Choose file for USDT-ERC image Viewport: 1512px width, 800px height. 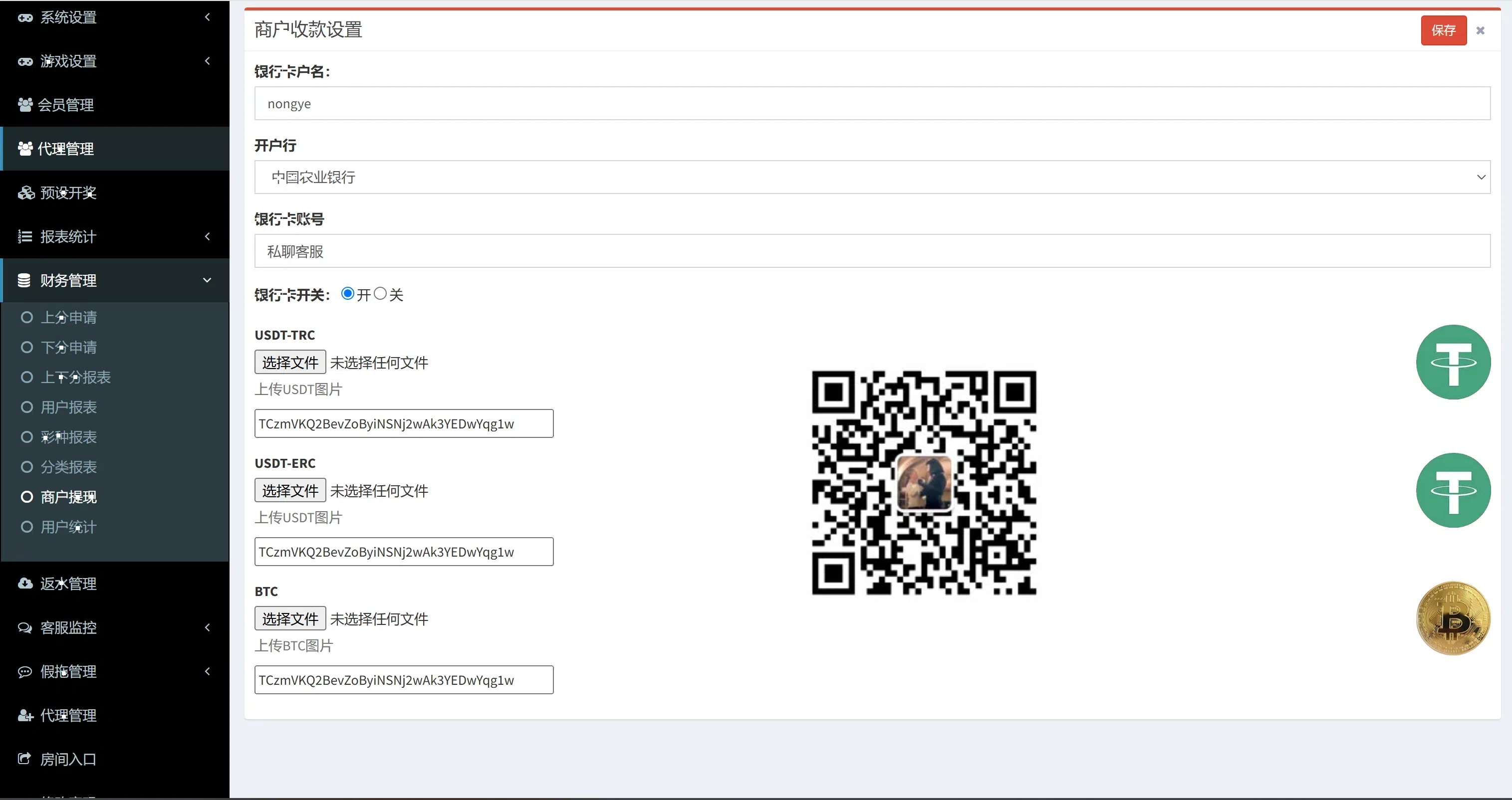tap(290, 490)
